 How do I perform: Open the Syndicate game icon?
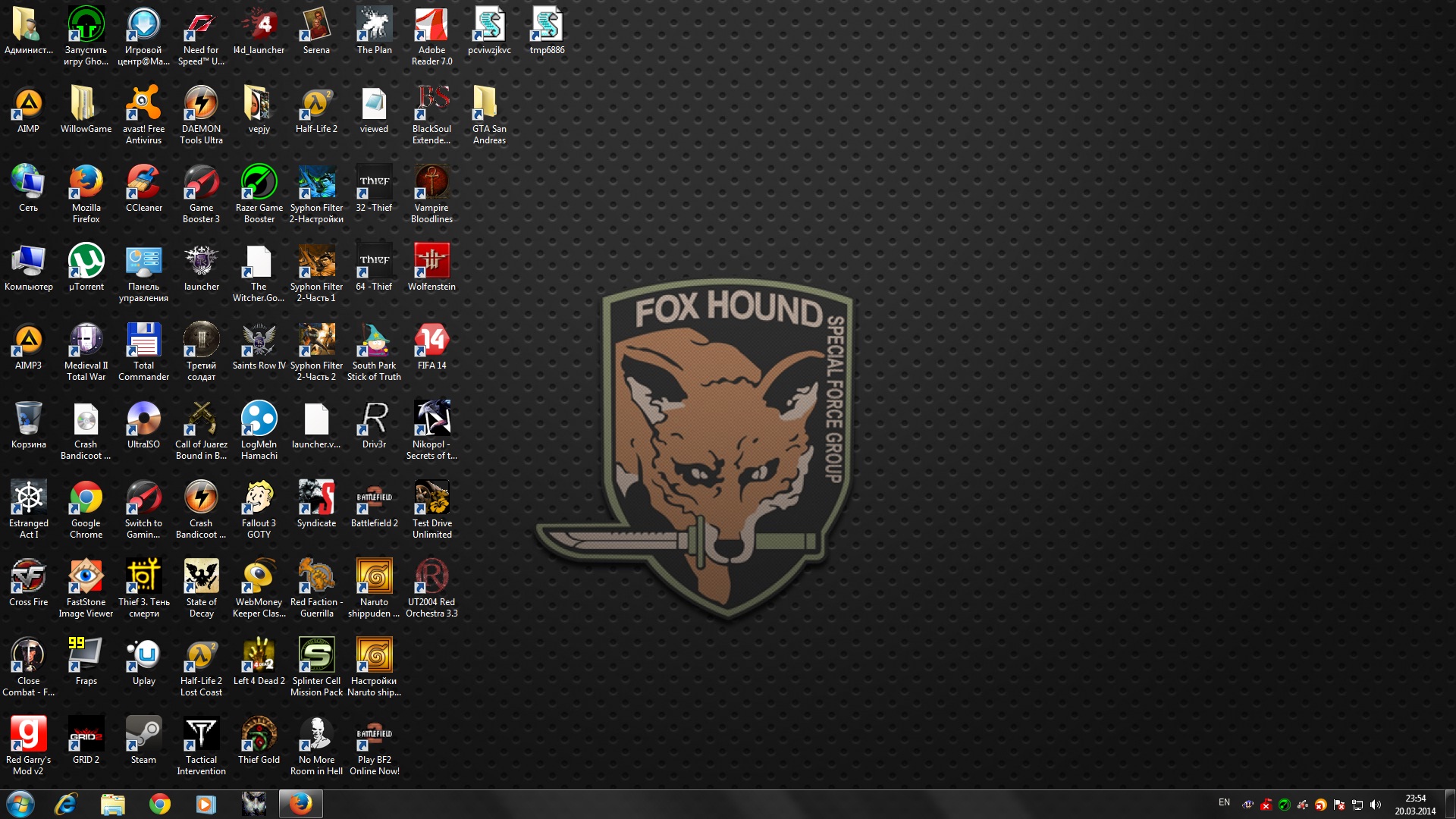click(316, 504)
